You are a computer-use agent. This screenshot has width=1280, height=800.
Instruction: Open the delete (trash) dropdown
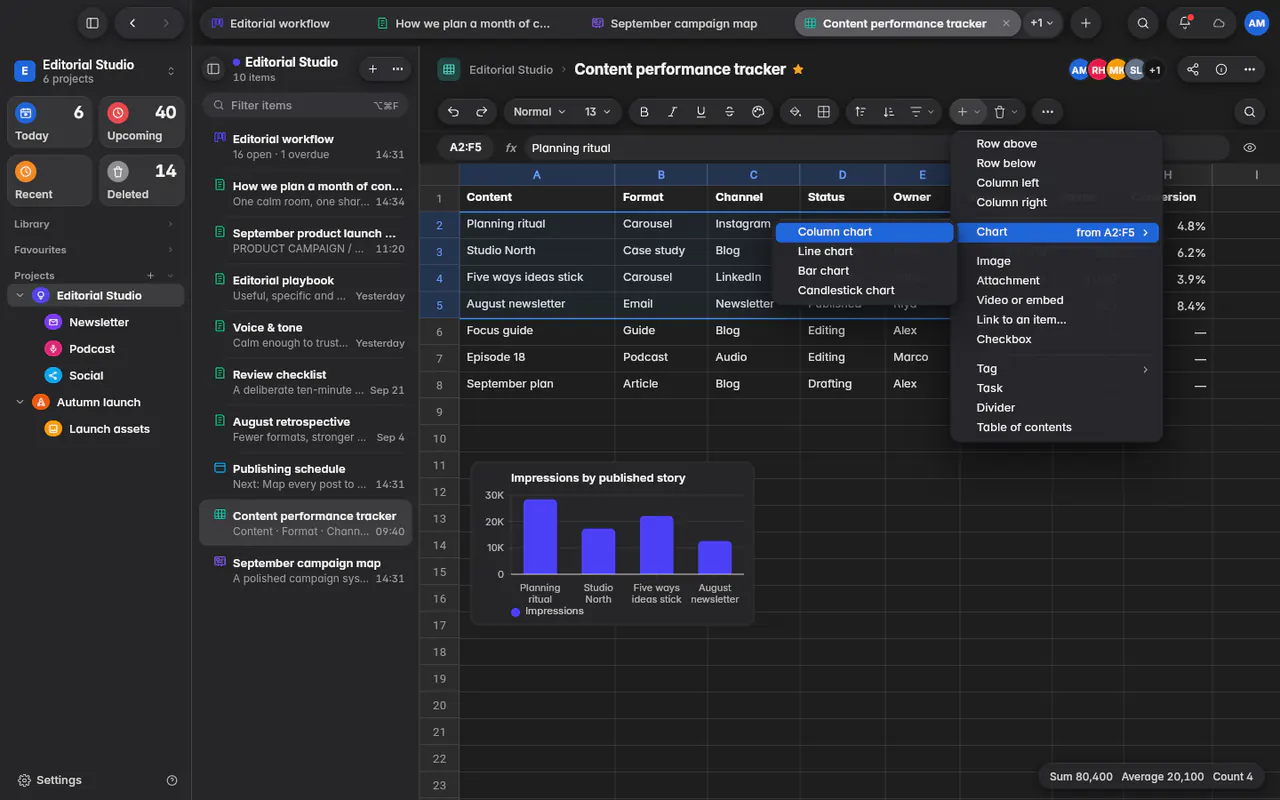1006,112
